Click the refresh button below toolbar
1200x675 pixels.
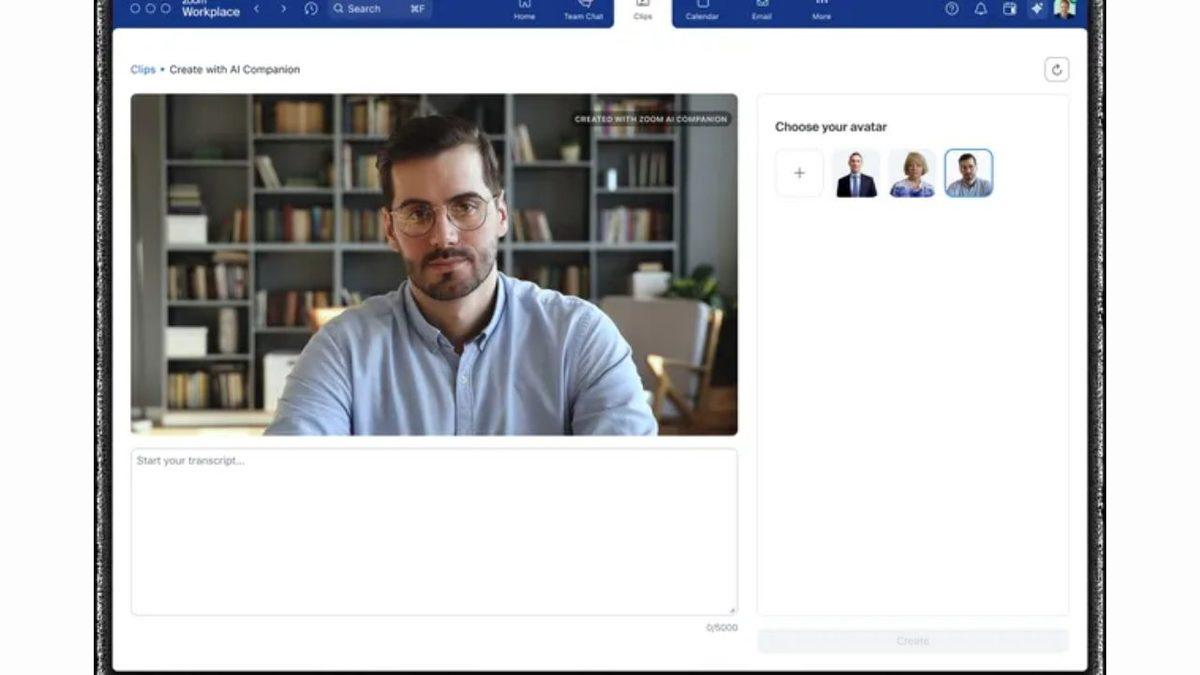[1056, 69]
